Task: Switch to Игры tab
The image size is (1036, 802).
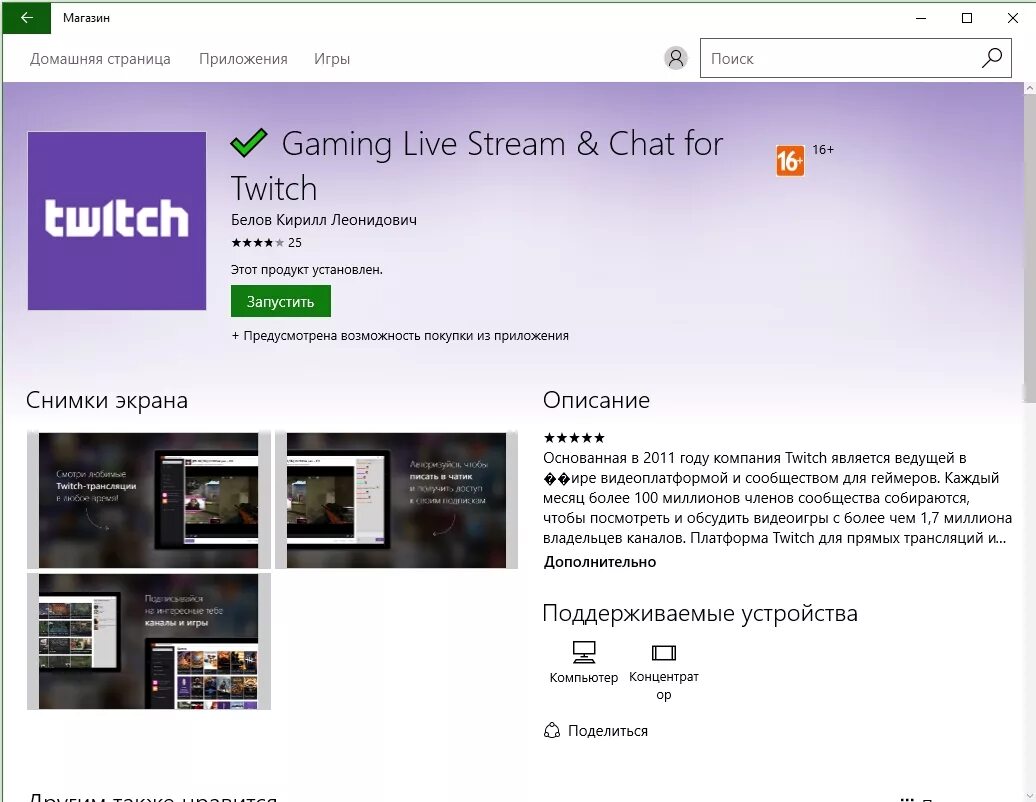Action: (x=332, y=59)
